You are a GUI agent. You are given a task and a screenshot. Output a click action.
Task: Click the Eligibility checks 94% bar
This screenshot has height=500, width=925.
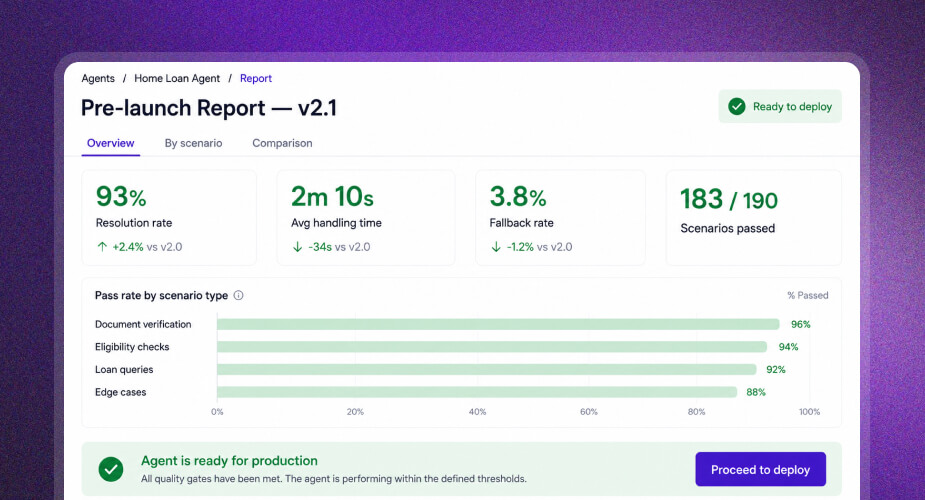coord(492,347)
